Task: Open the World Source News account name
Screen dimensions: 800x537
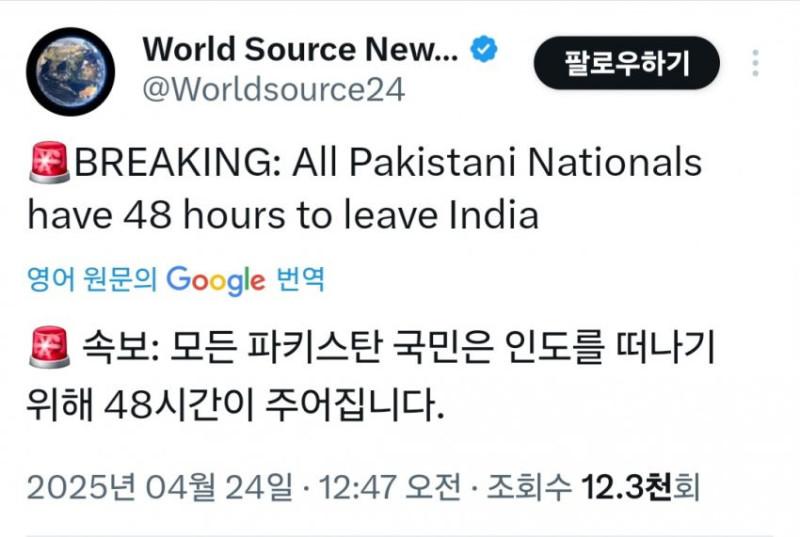Action: click(301, 48)
